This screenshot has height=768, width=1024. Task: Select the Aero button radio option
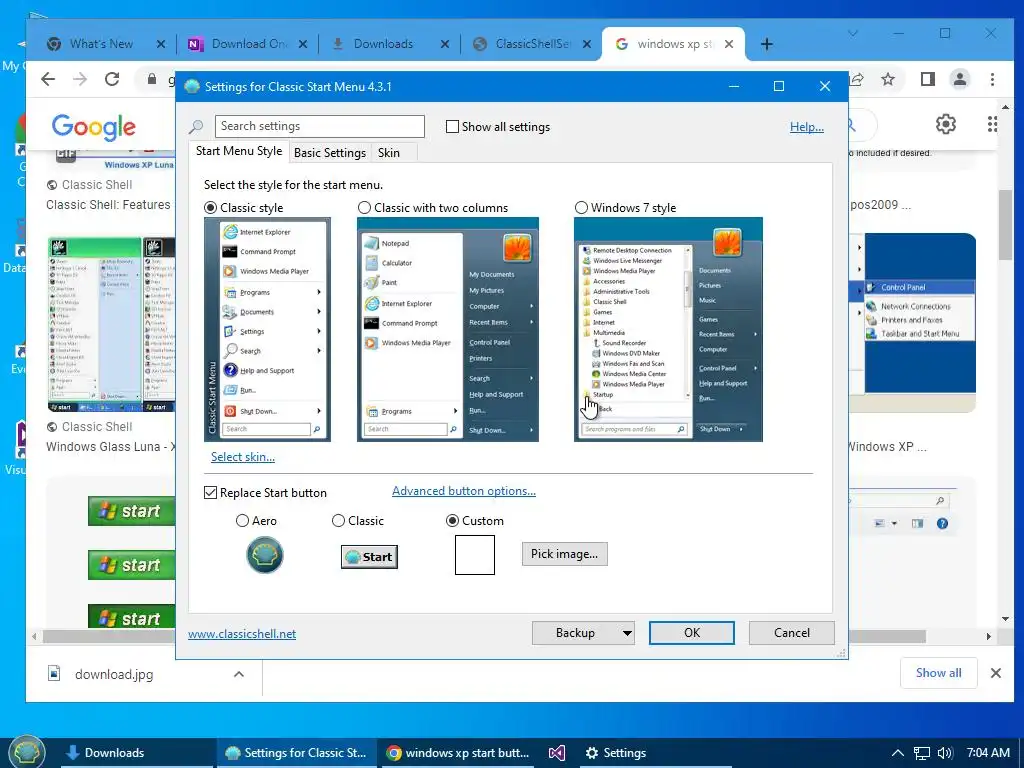coord(242,520)
